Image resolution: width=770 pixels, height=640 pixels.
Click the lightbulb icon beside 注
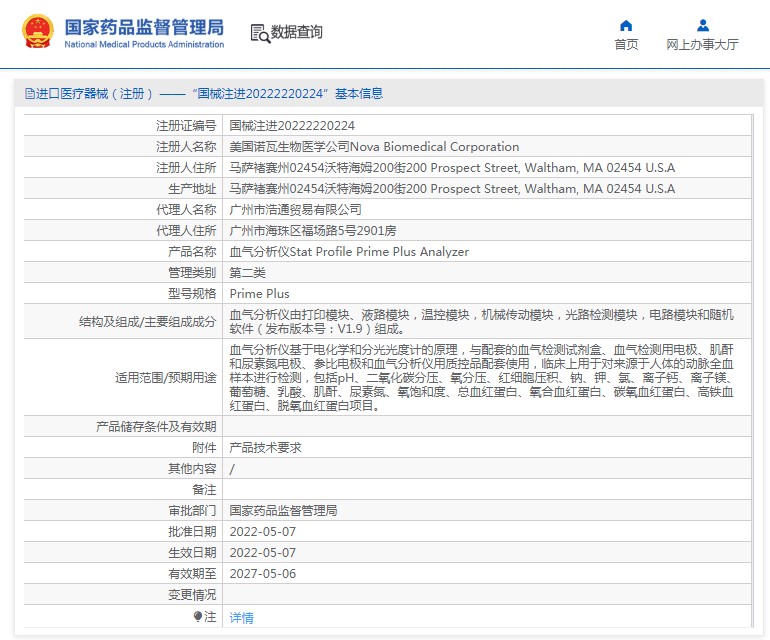click(x=198, y=616)
